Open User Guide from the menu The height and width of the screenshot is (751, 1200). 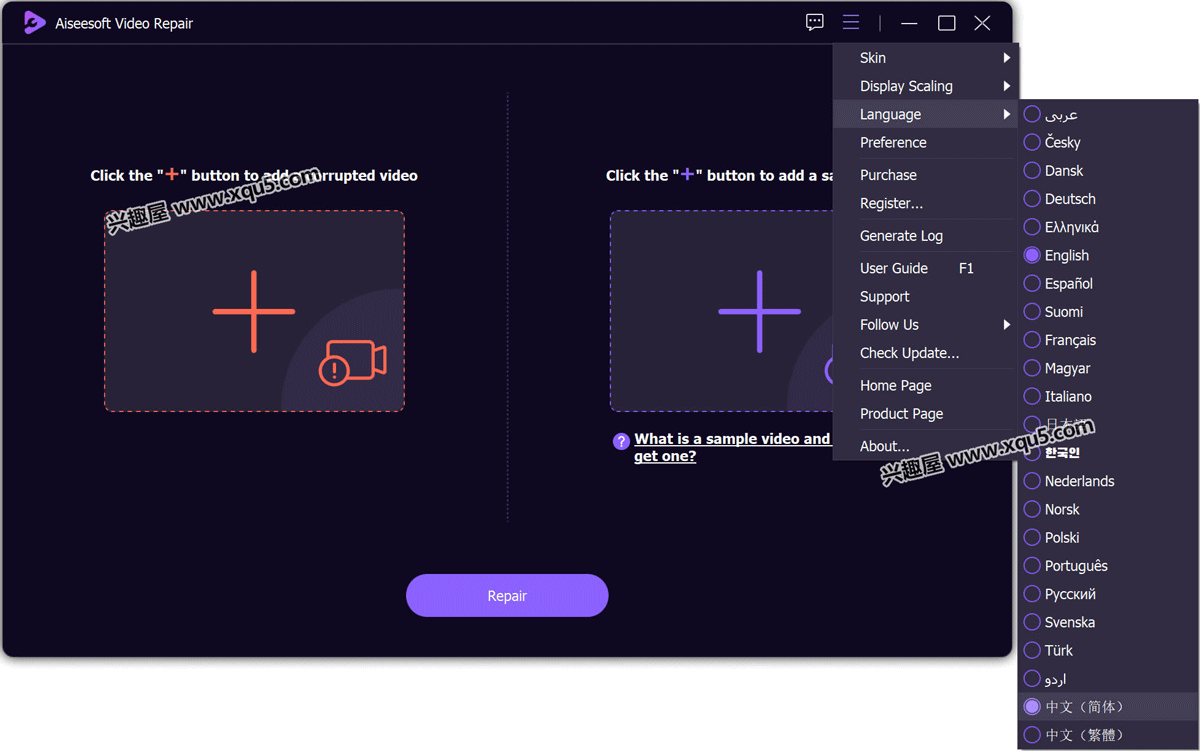(925, 268)
